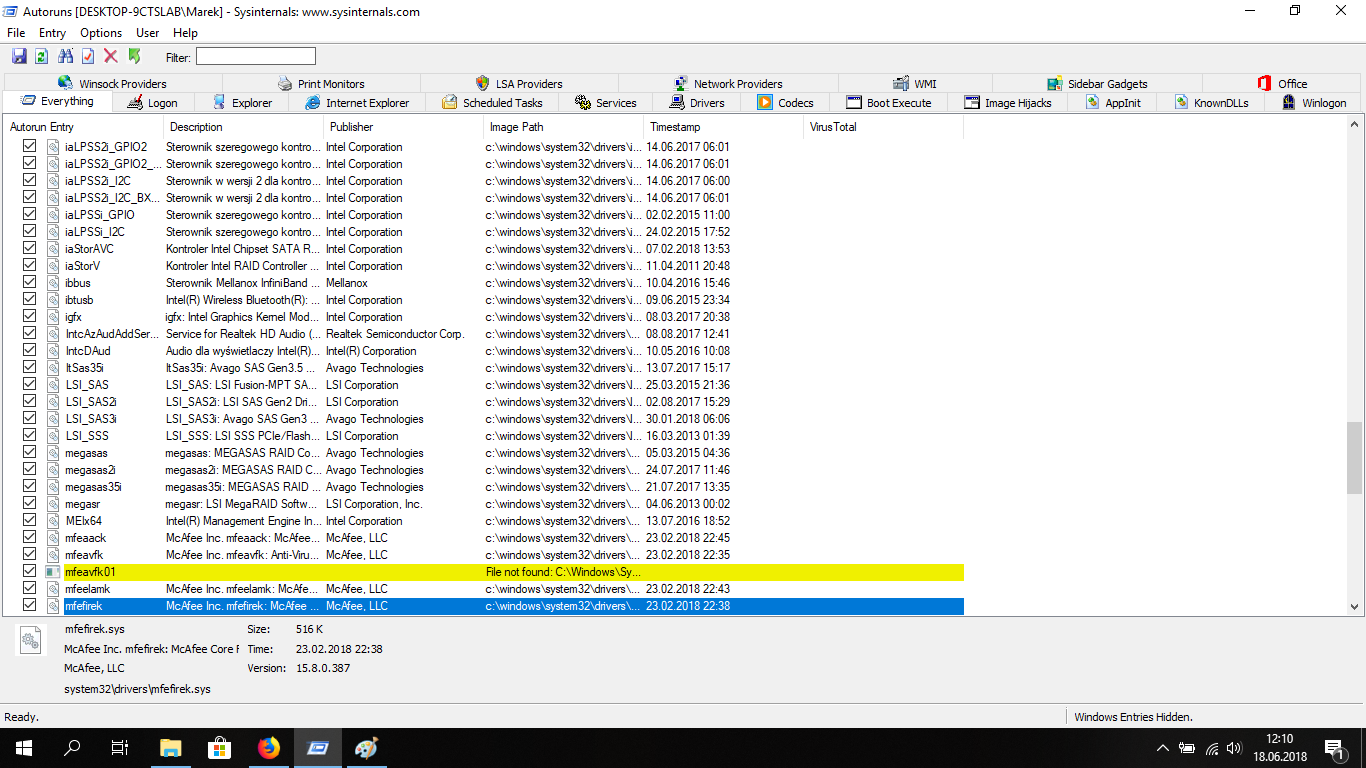The width and height of the screenshot is (1366, 768).
Task: Uncheck the MEIx64 entry checkbox
Action: click(29, 520)
